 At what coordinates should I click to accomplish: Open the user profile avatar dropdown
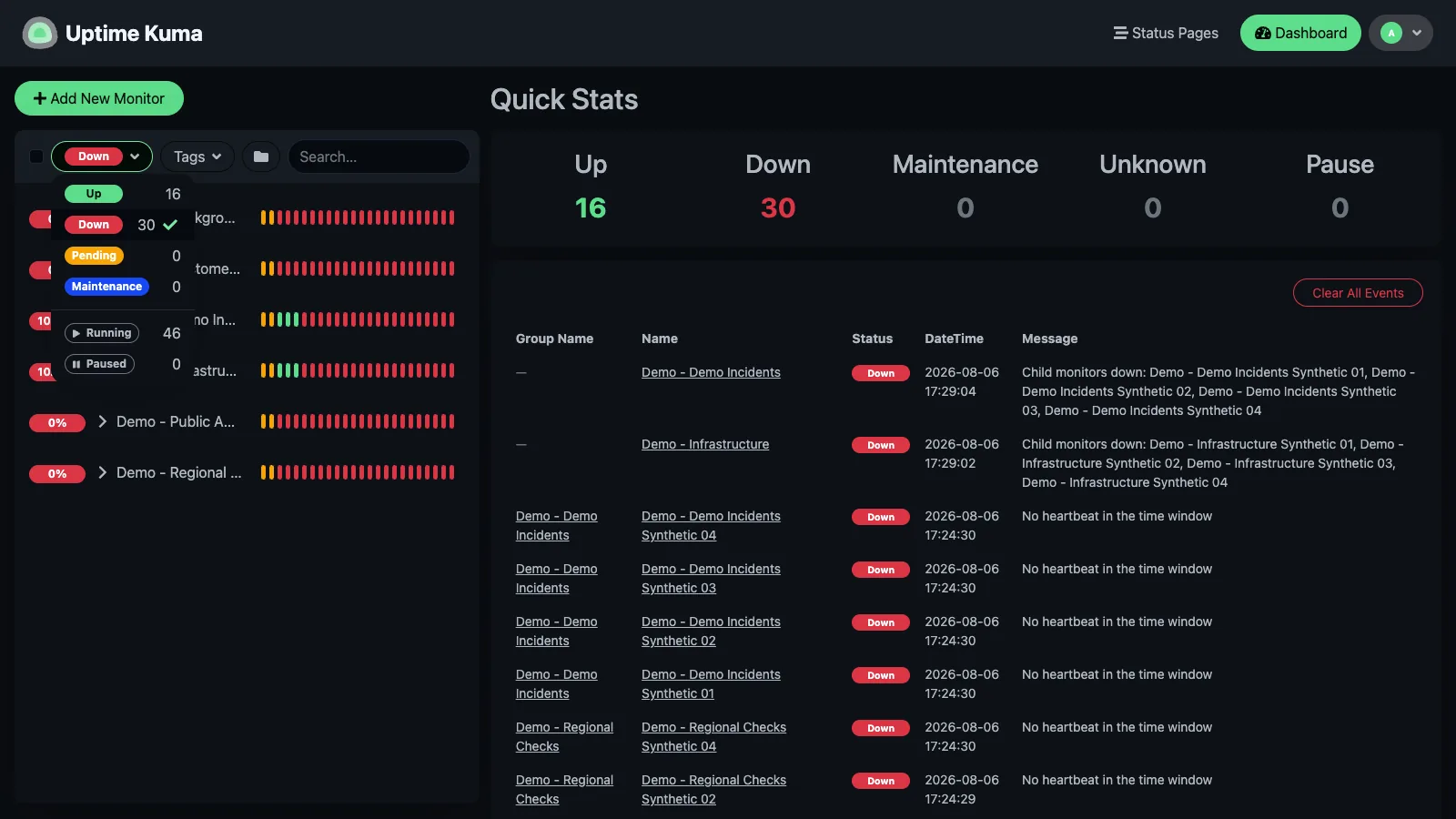click(x=1400, y=33)
